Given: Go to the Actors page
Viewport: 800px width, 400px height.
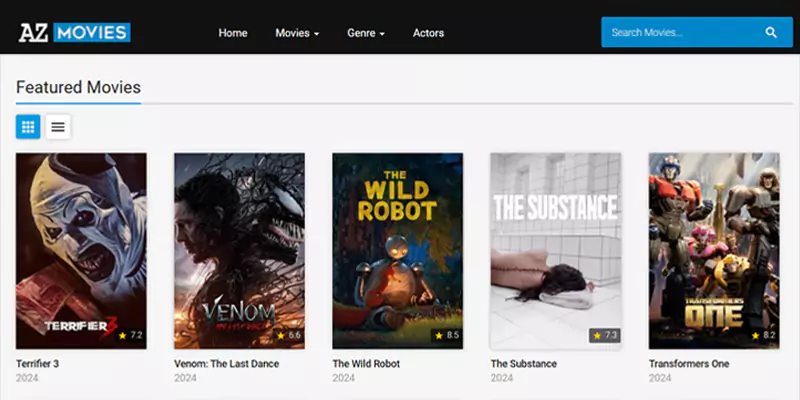Looking at the screenshot, I should coord(428,33).
